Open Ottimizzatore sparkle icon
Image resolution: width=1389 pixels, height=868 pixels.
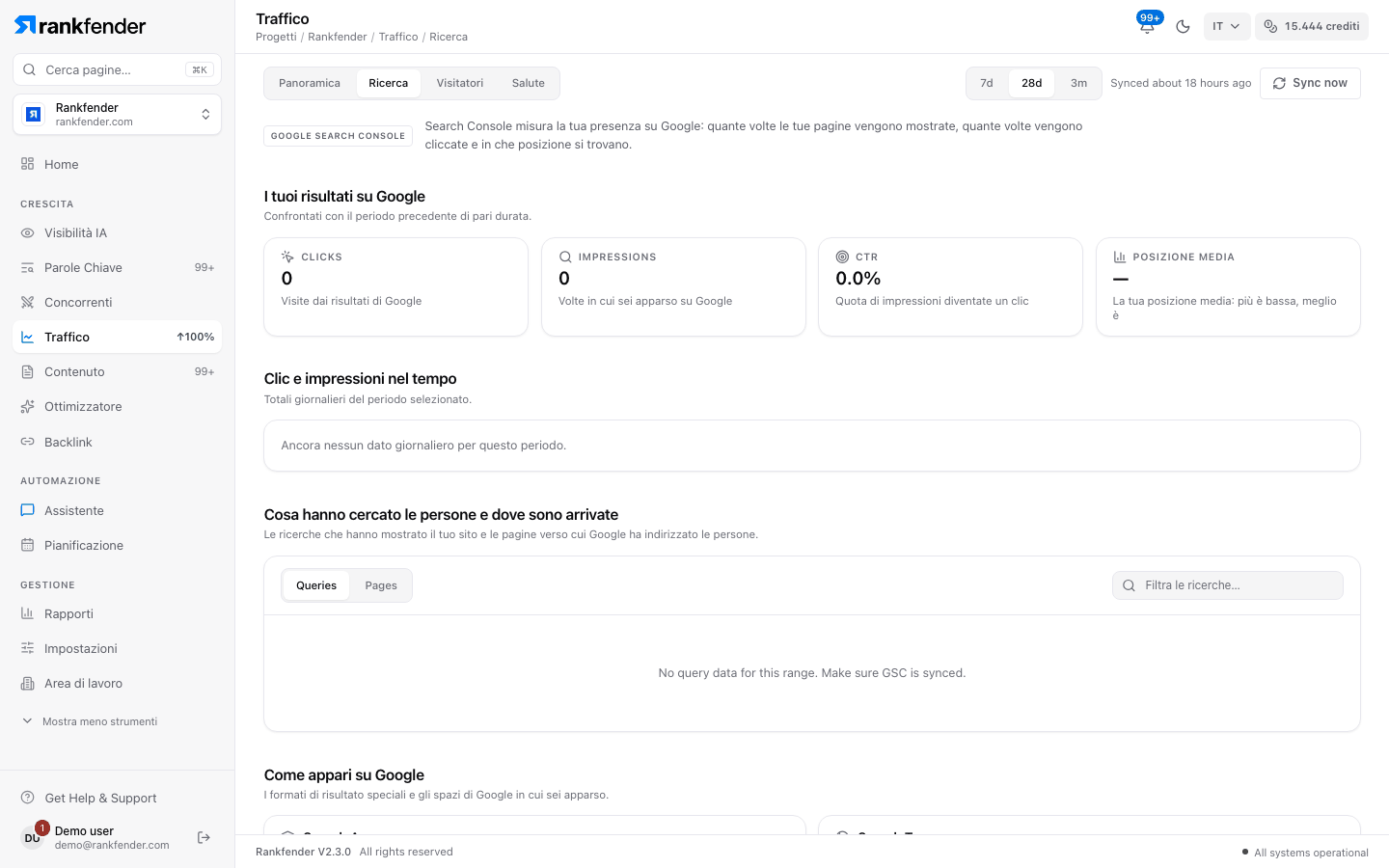click(x=28, y=407)
